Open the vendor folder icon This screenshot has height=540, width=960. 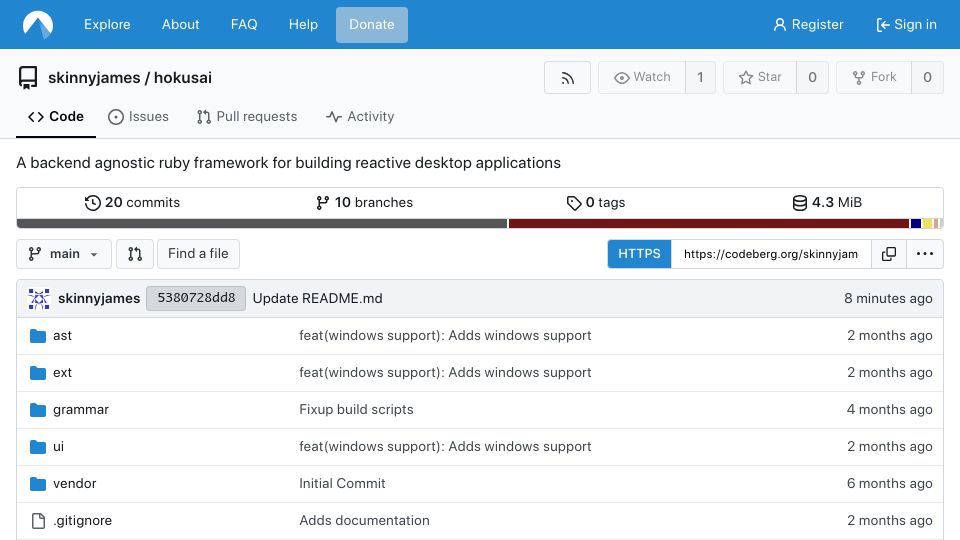click(x=38, y=484)
